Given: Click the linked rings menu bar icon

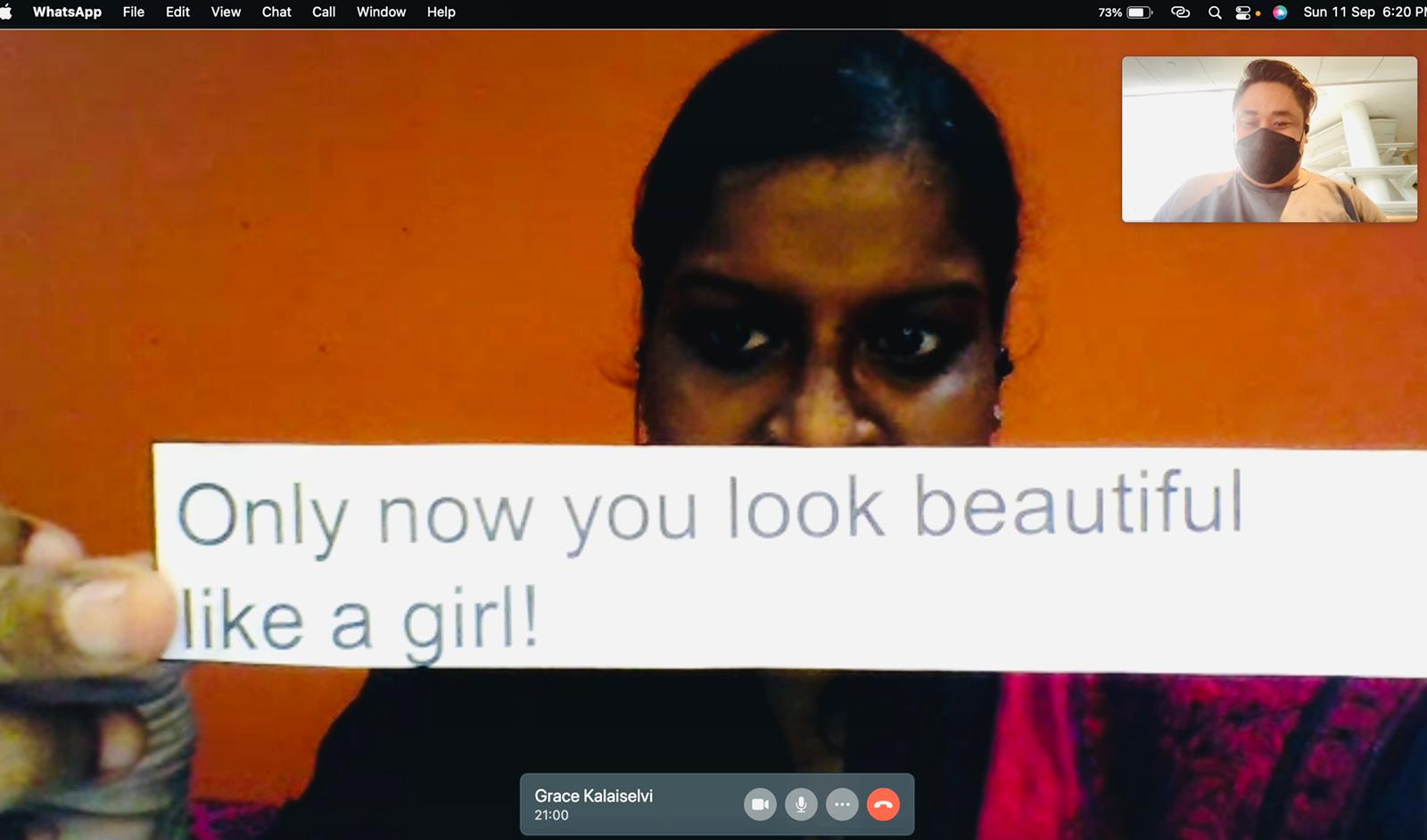Looking at the screenshot, I should point(1180,12).
